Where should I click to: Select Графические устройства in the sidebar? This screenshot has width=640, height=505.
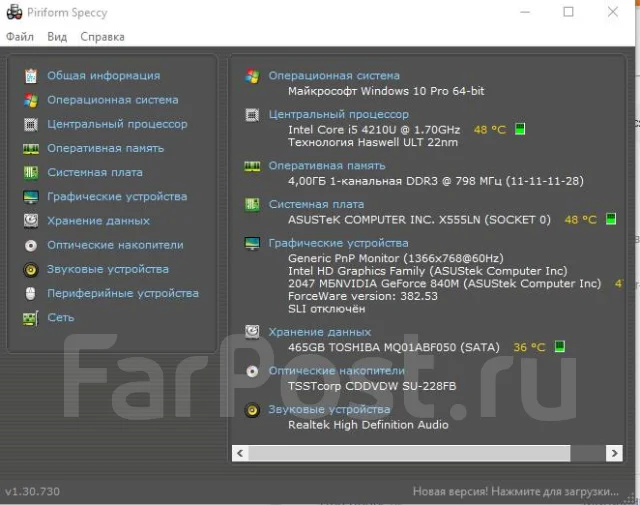(117, 197)
